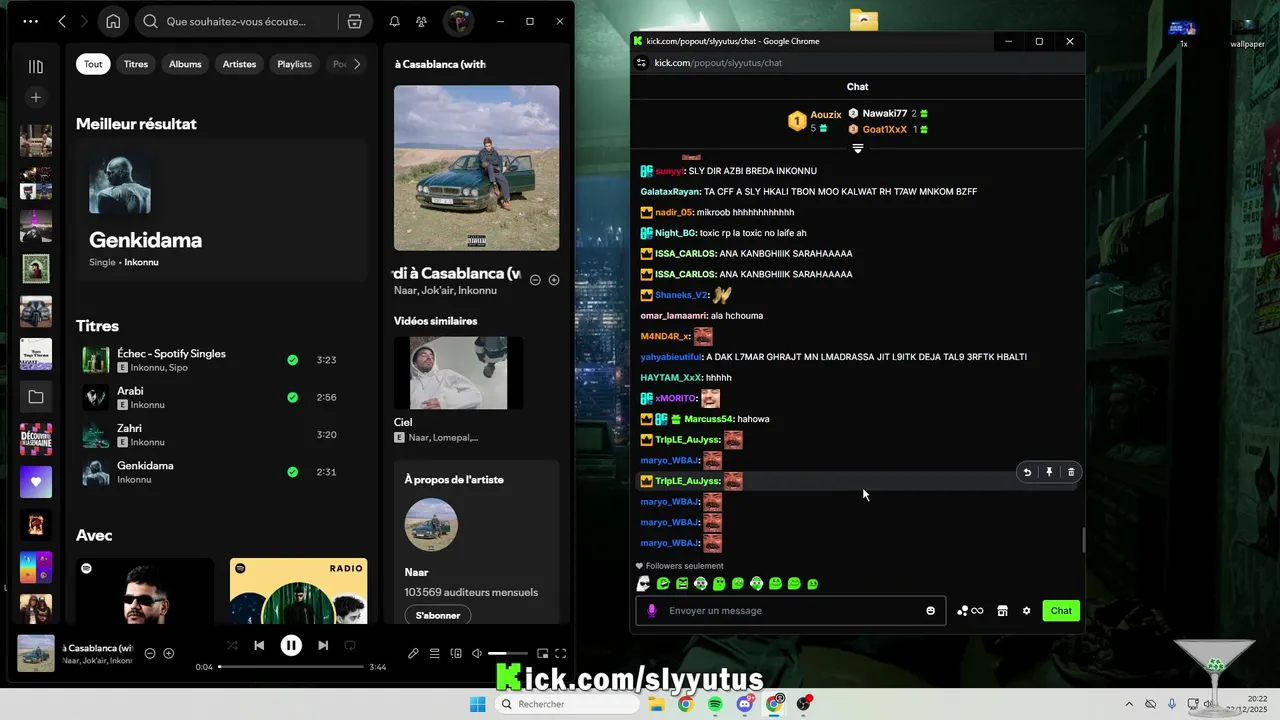The height and width of the screenshot is (720, 1280).
Task: Open username omar_lamaamri in chat
Action: [673, 315]
